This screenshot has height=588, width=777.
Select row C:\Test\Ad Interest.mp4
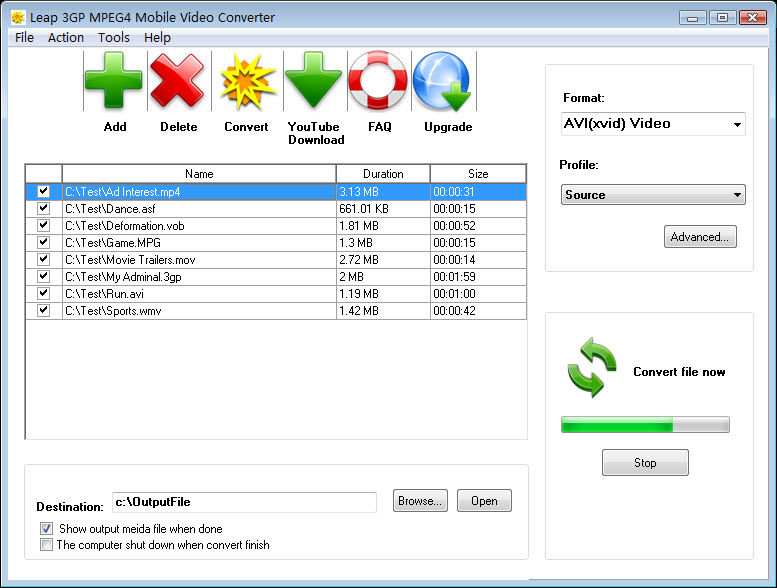pyautogui.click(x=276, y=192)
